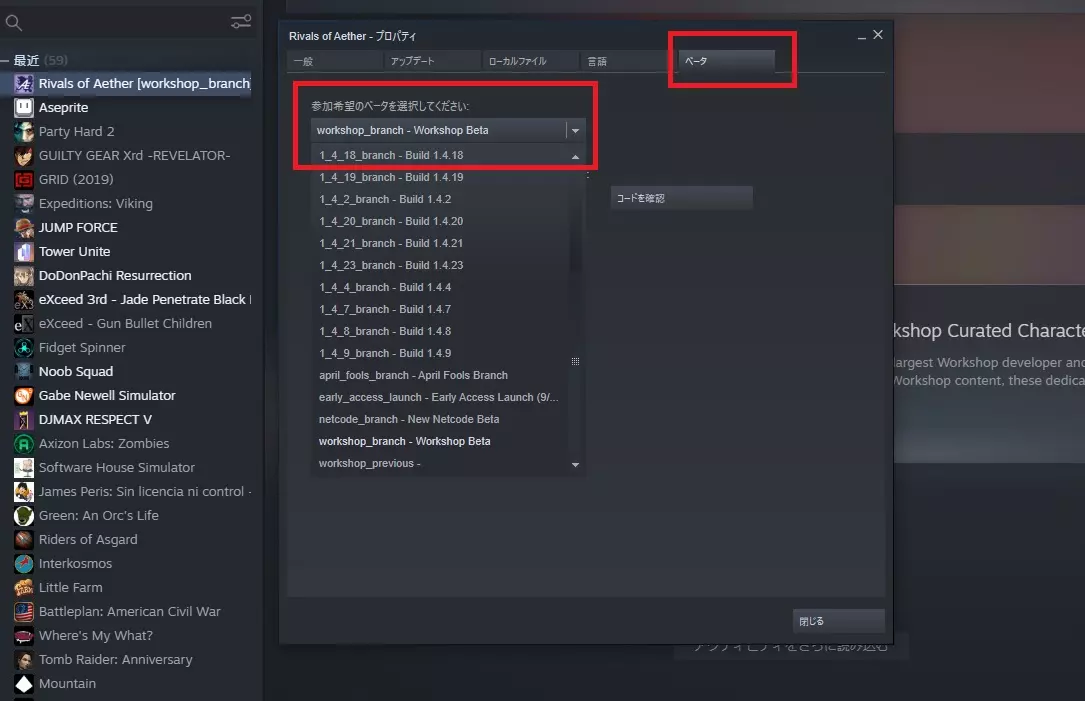The width and height of the screenshot is (1085, 701).
Task: Select 1_4_20_branch - Build 1.4.20
Action: pyautogui.click(x=440, y=221)
